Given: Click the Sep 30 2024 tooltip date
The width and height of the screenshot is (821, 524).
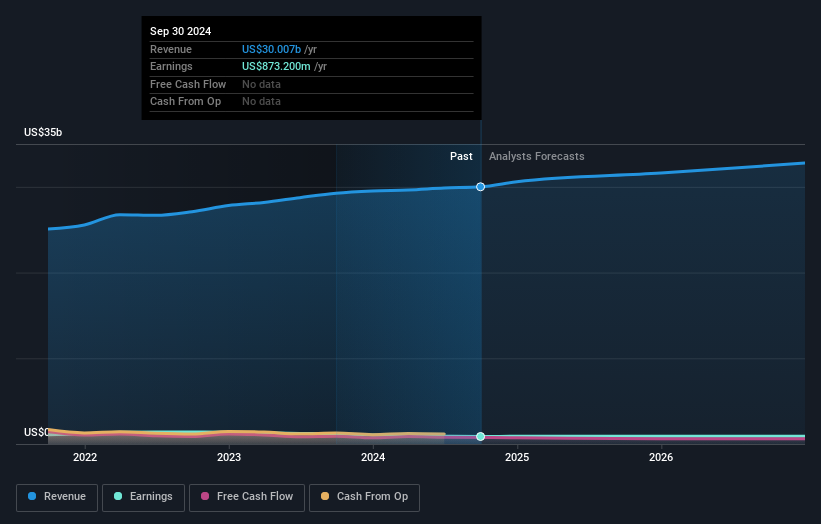Looking at the screenshot, I should [181, 31].
